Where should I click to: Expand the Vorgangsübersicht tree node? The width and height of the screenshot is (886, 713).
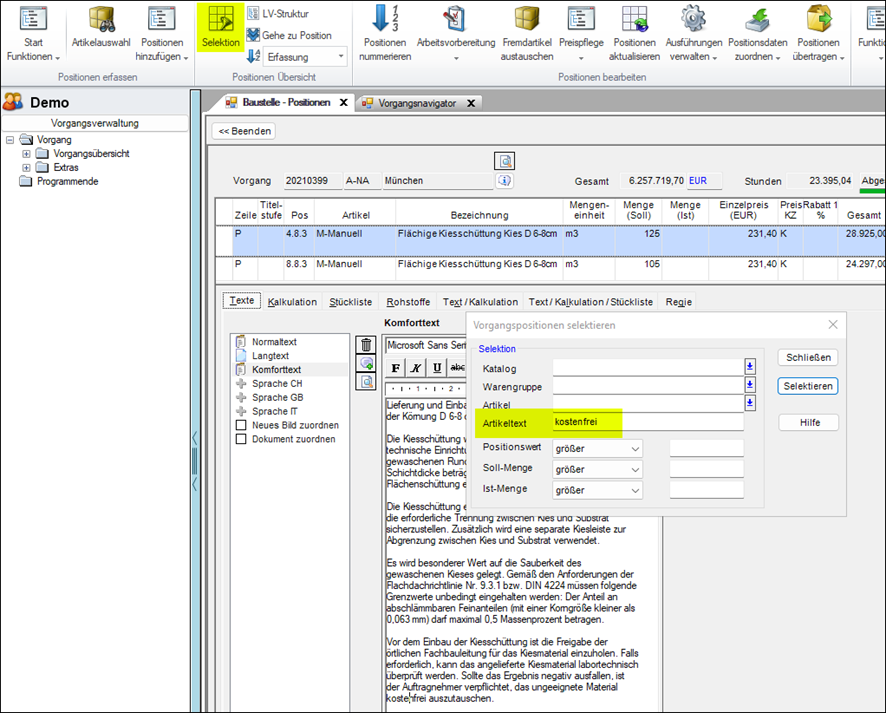coord(26,154)
